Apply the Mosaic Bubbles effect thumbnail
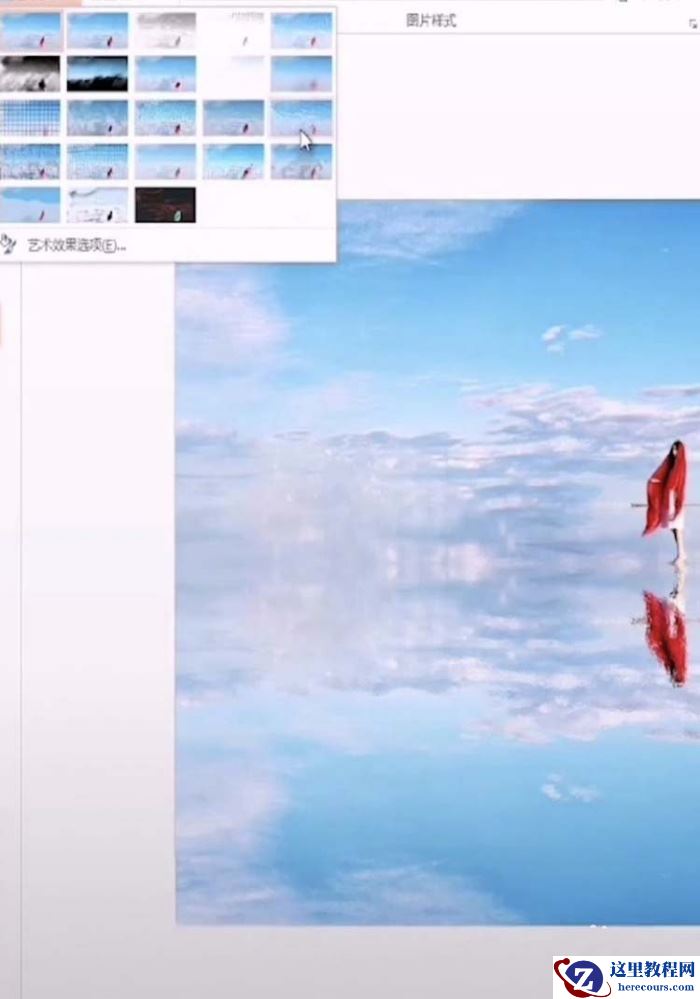Viewport: 700px width, 999px height. (x=233, y=117)
